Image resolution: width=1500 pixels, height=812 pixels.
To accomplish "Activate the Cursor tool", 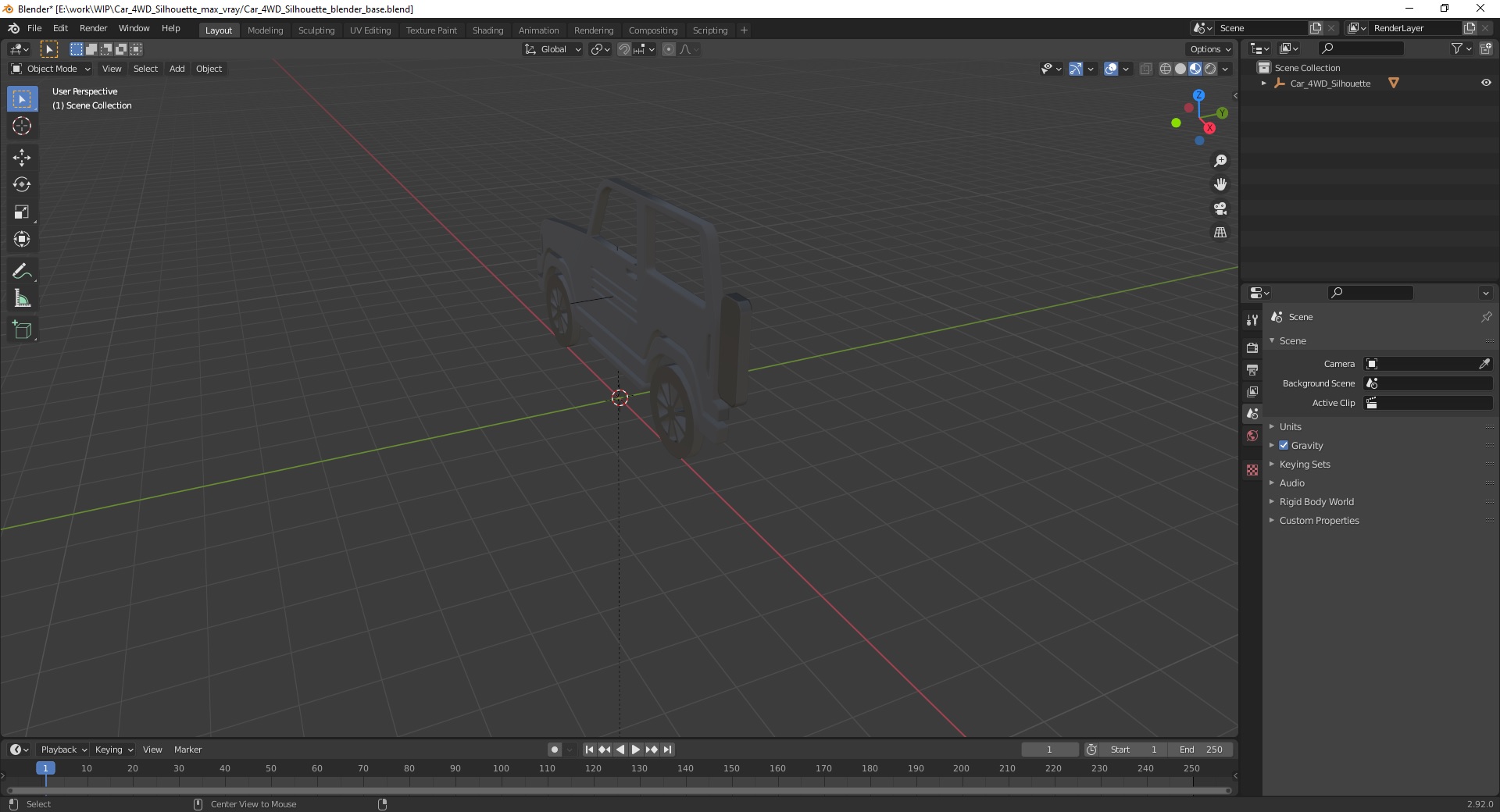I will pyautogui.click(x=22, y=126).
